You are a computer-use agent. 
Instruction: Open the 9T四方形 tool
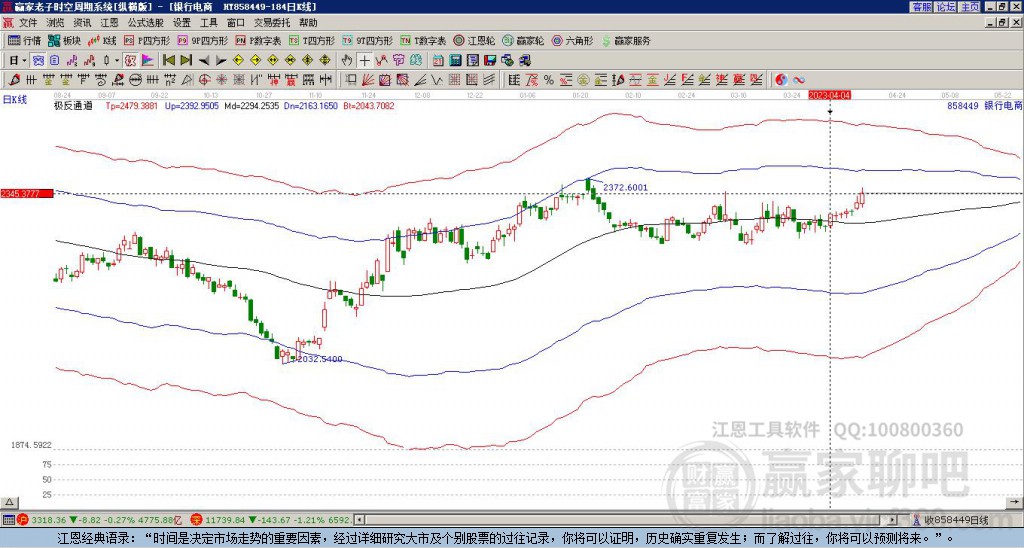367,40
